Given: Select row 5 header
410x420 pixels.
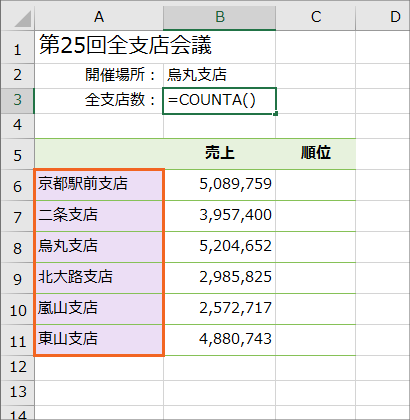Looking at the screenshot, I should pyautogui.click(x=17, y=154).
